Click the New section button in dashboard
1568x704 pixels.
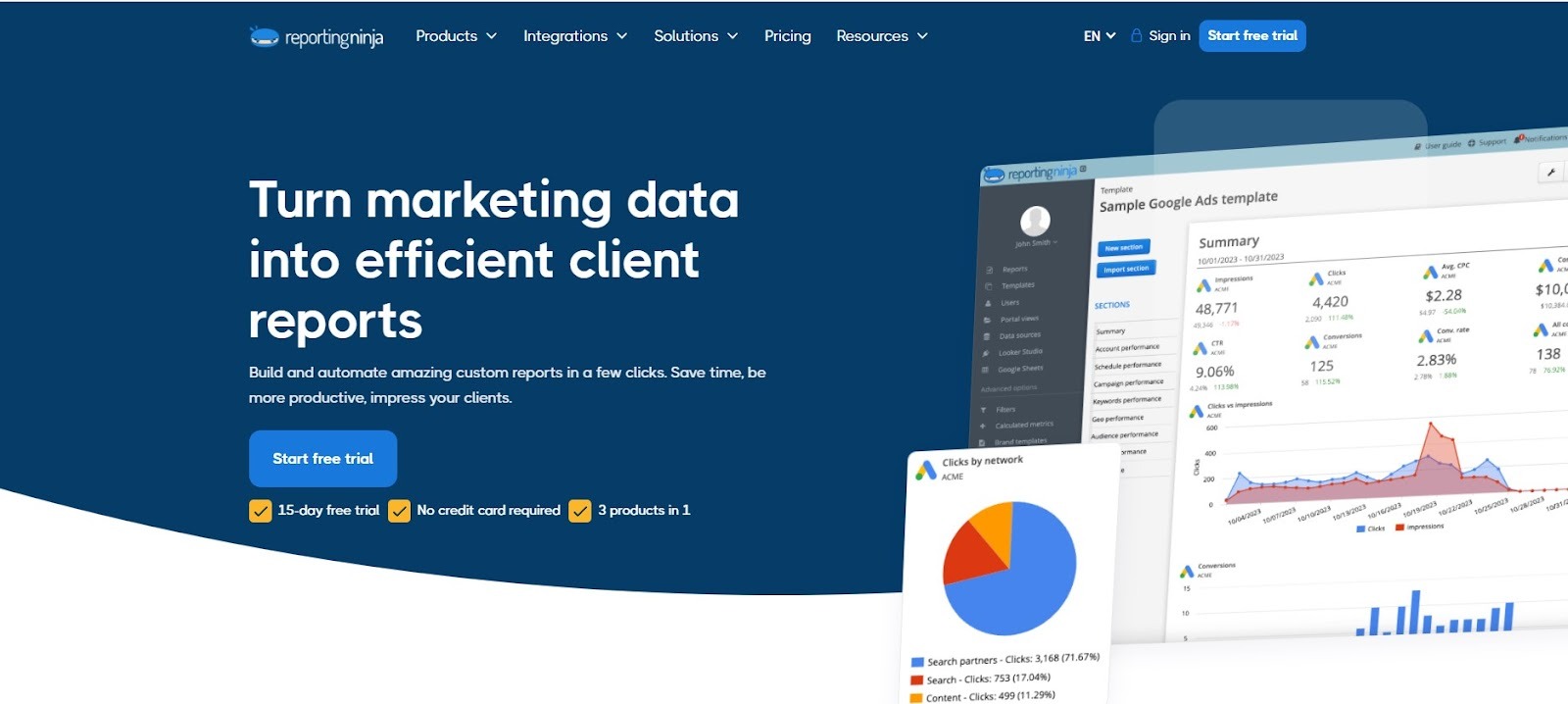click(x=1124, y=248)
